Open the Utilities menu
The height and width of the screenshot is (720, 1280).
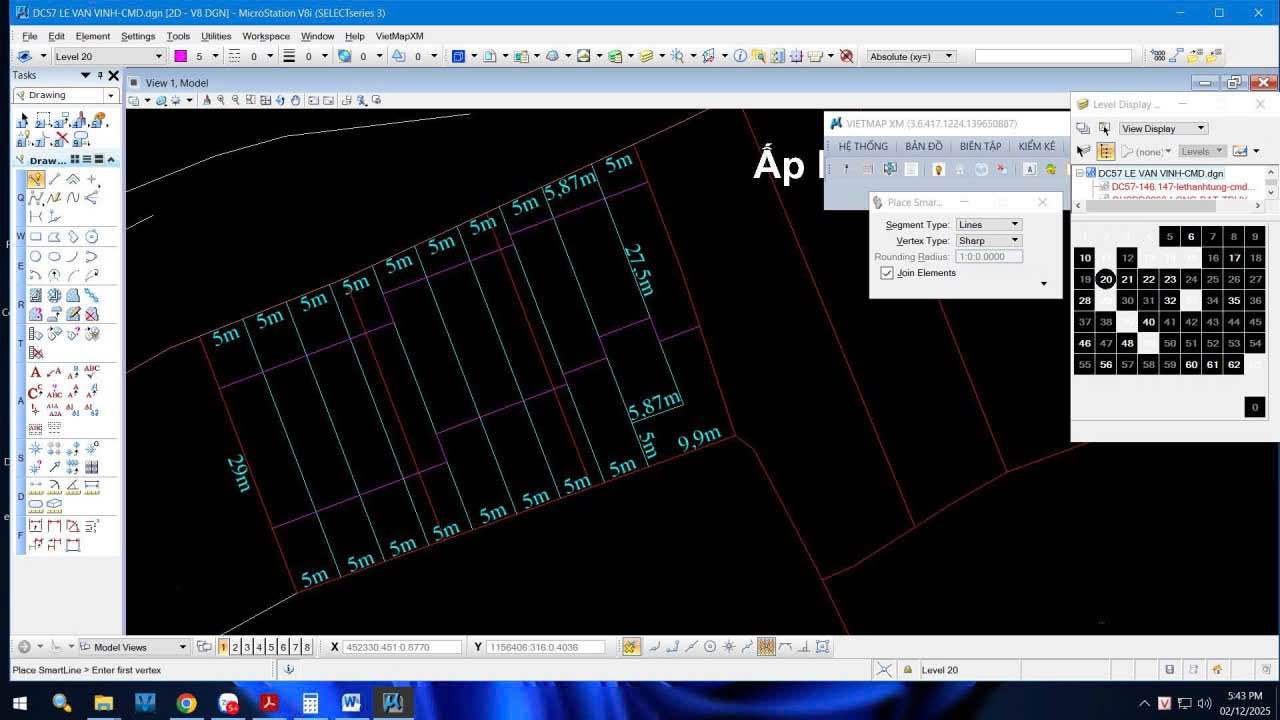click(216, 36)
